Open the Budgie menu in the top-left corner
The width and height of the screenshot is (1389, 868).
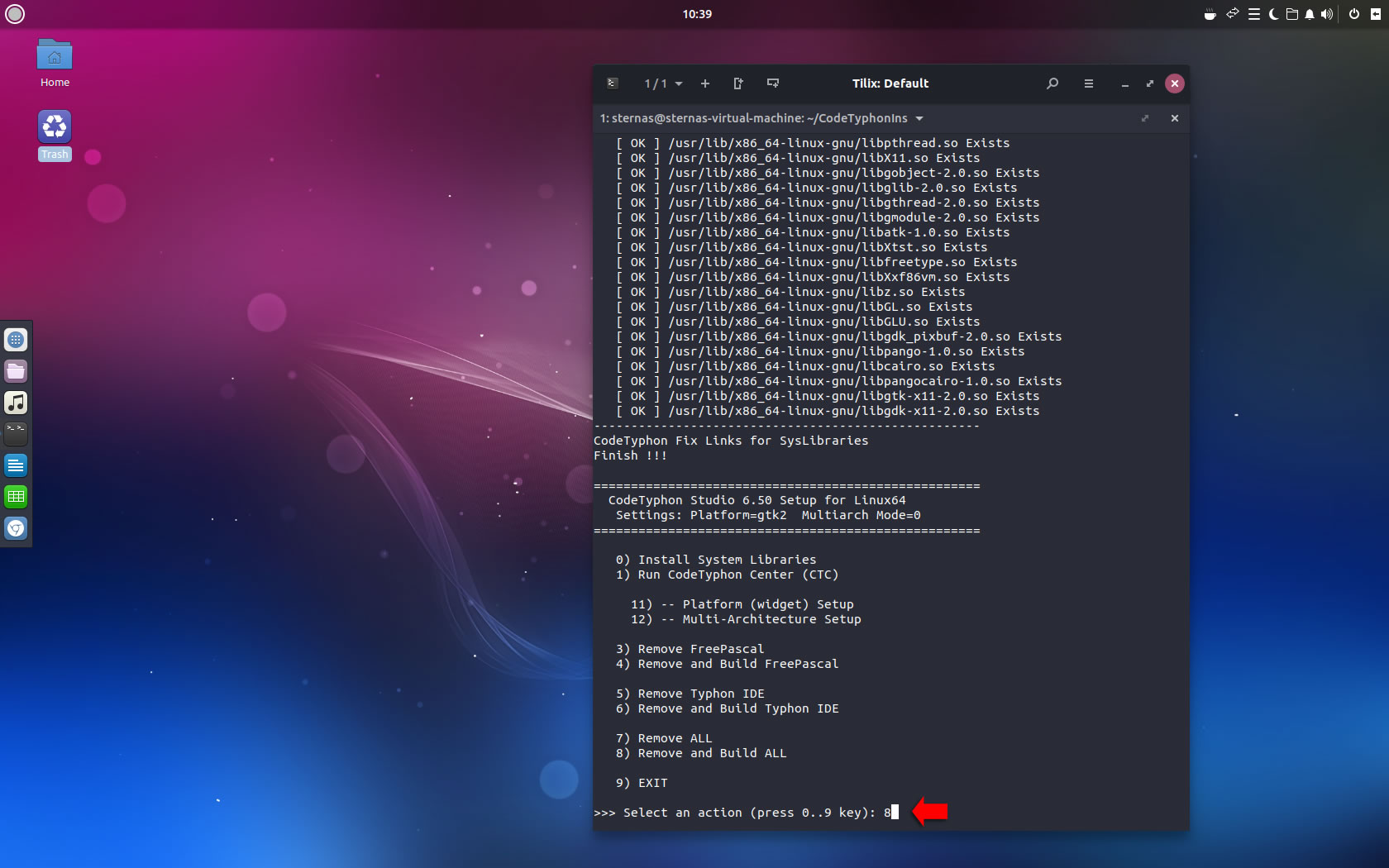[x=15, y=13]
